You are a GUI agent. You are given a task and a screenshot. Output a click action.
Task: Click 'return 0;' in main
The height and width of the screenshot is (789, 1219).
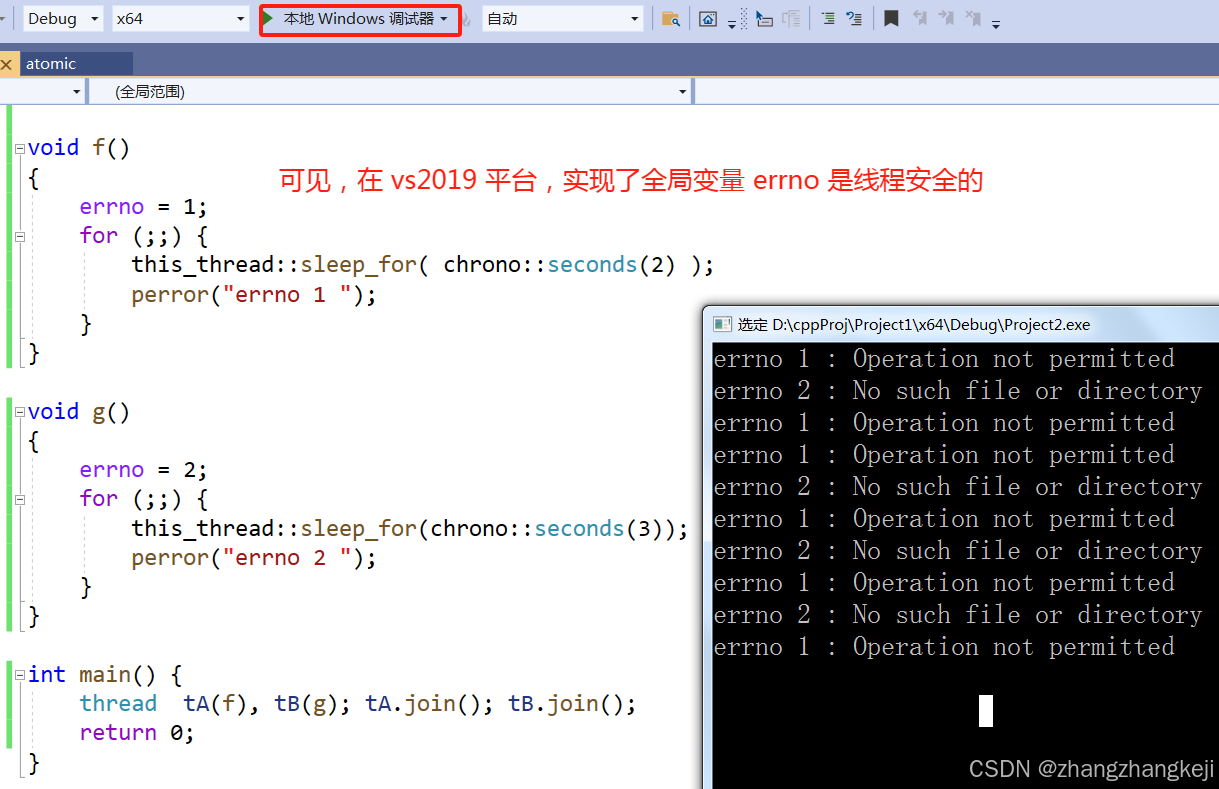click(x=137, y=733)
